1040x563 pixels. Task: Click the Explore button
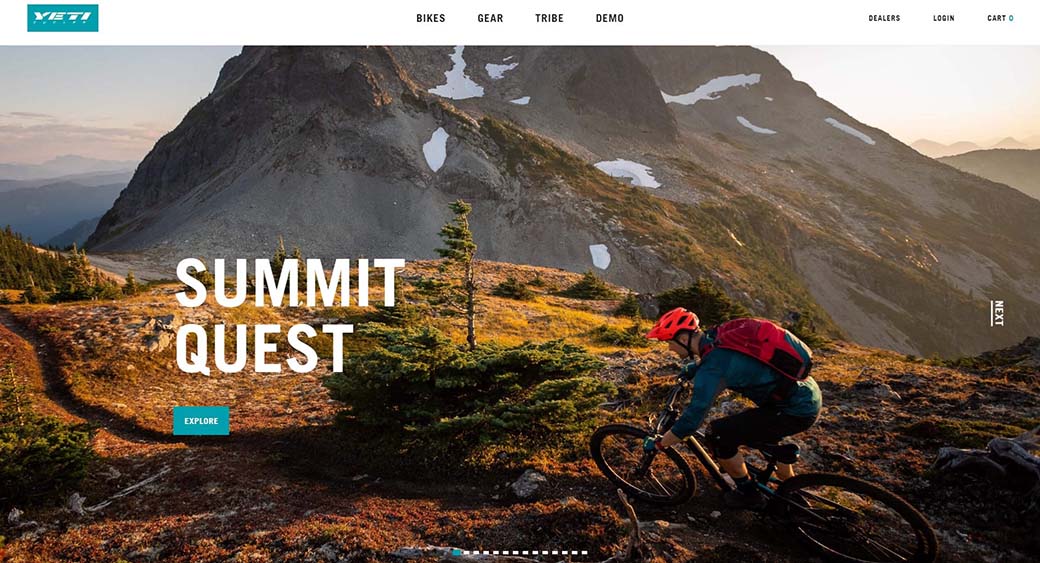(201, 420)
